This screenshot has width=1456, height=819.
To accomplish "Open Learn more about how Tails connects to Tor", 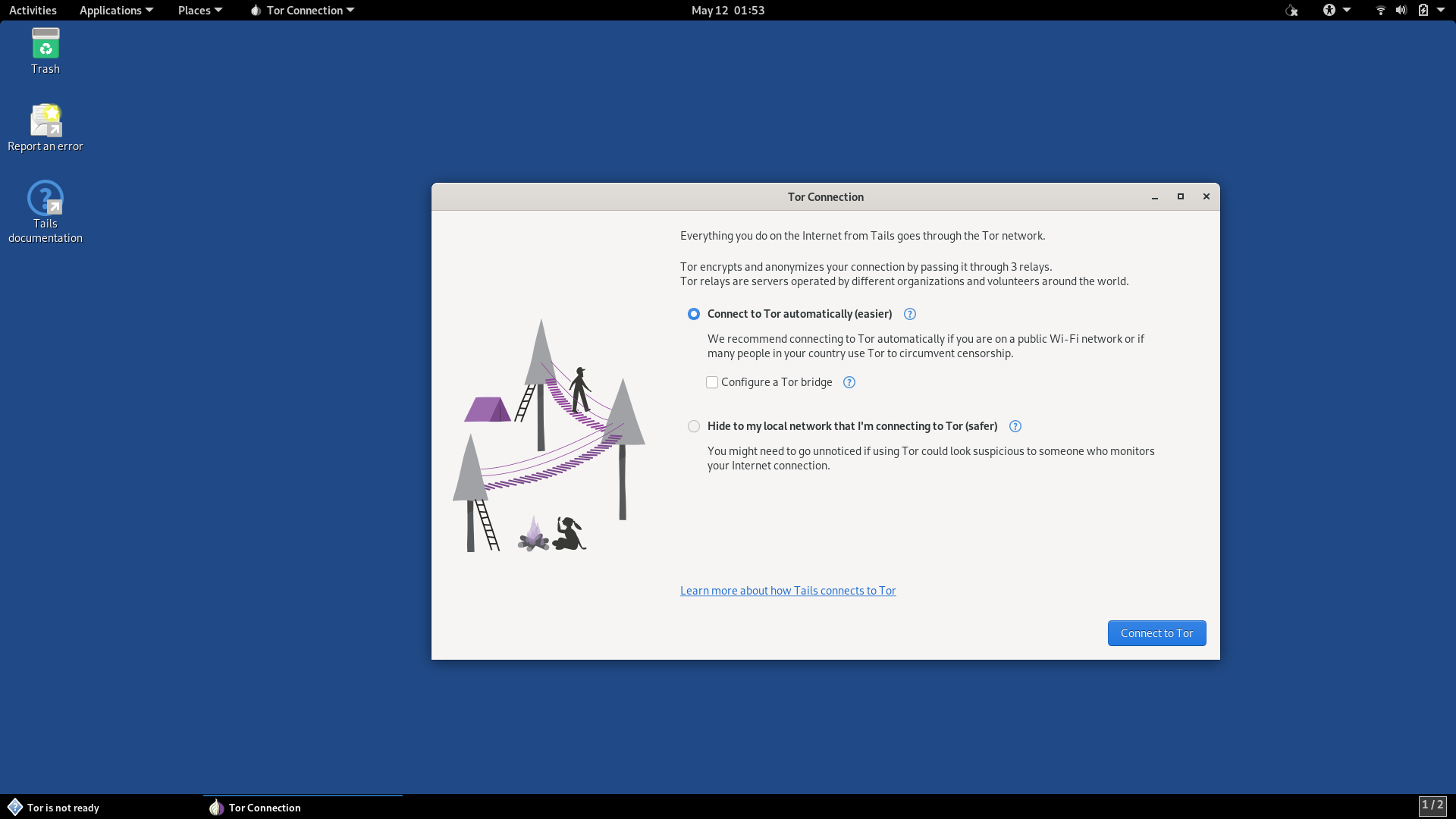I will click(x=788, y=591).
